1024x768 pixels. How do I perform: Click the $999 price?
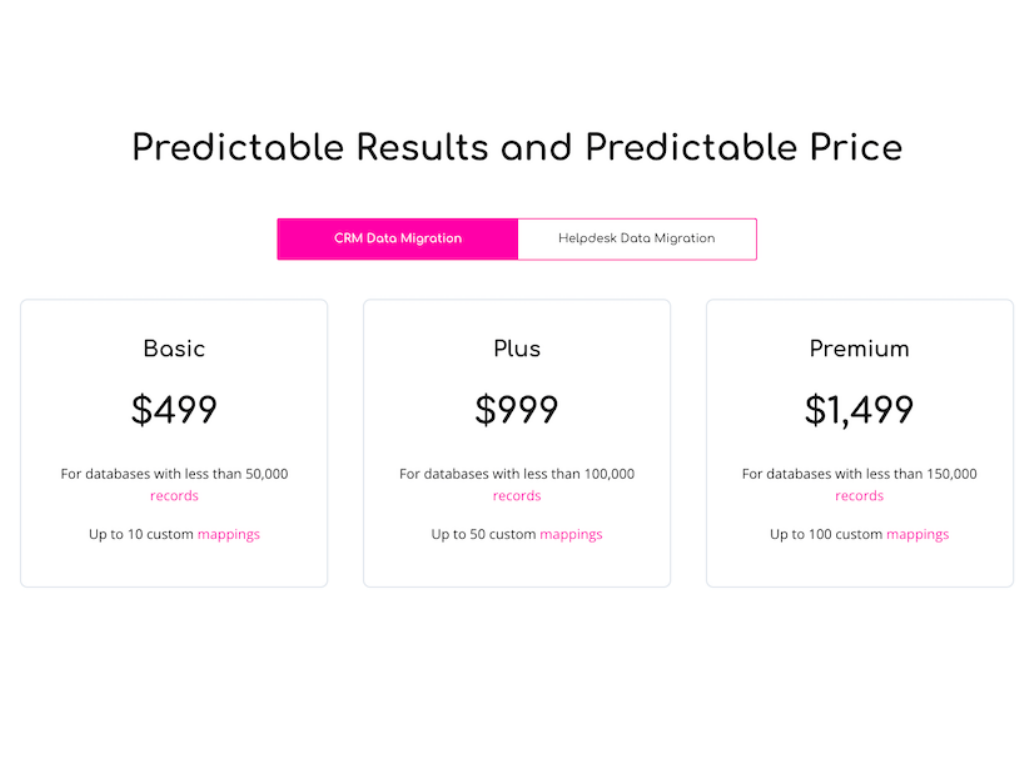[x=517, y=410]
